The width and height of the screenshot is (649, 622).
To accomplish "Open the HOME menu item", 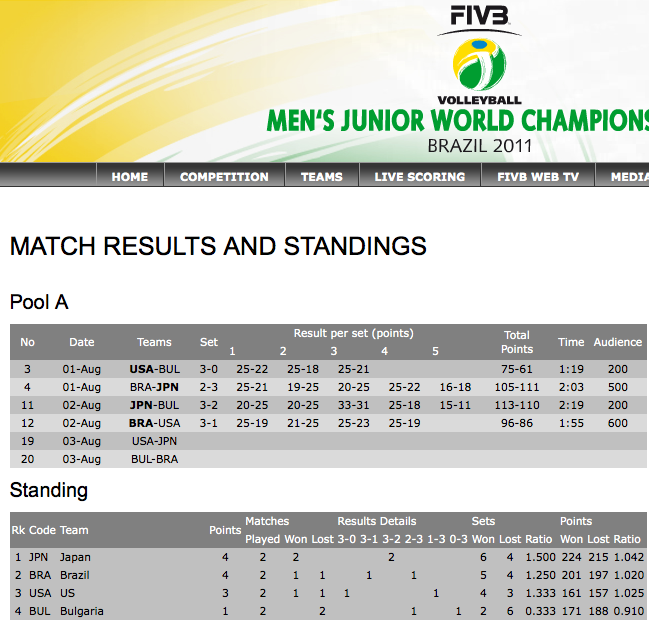I will (x=130, y=177).
